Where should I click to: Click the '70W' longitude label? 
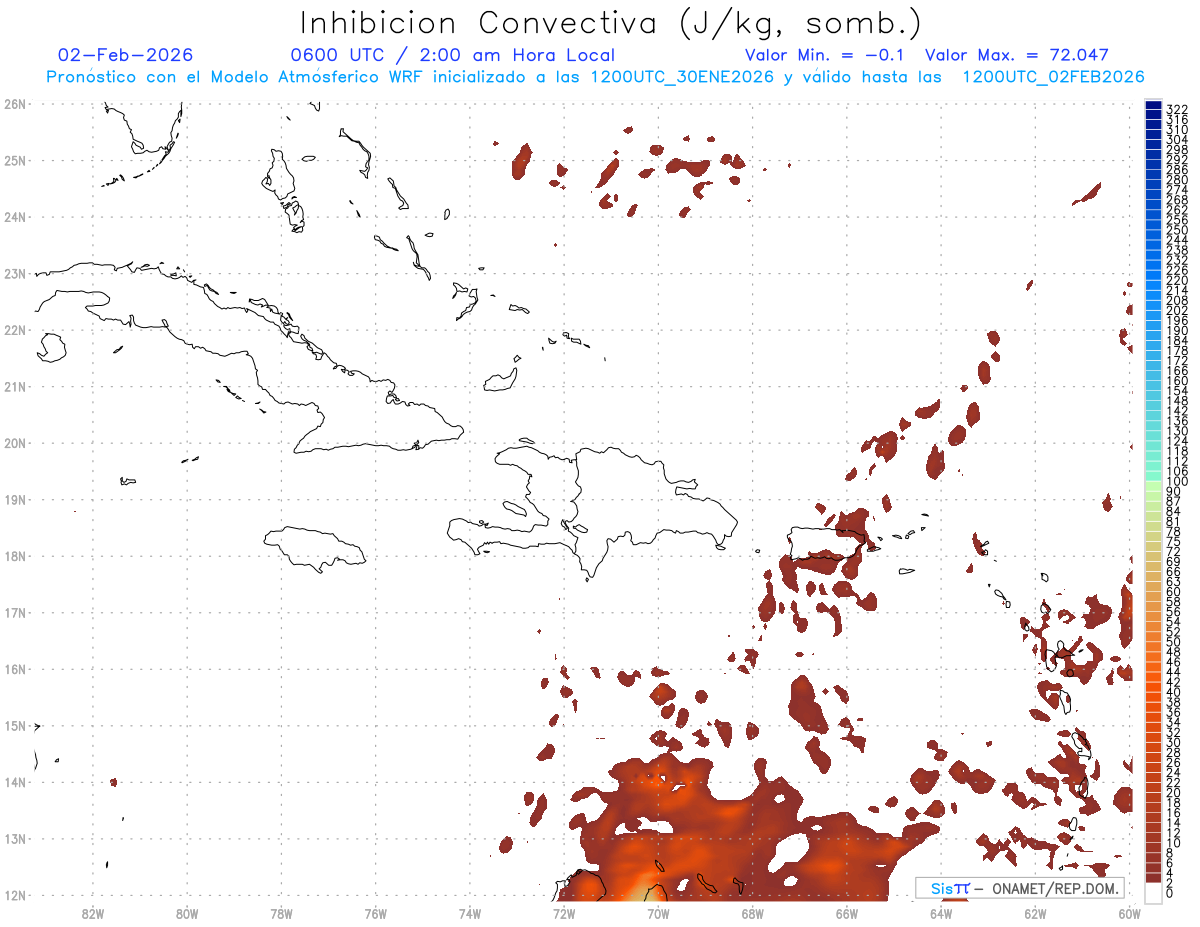pos(658,912)
